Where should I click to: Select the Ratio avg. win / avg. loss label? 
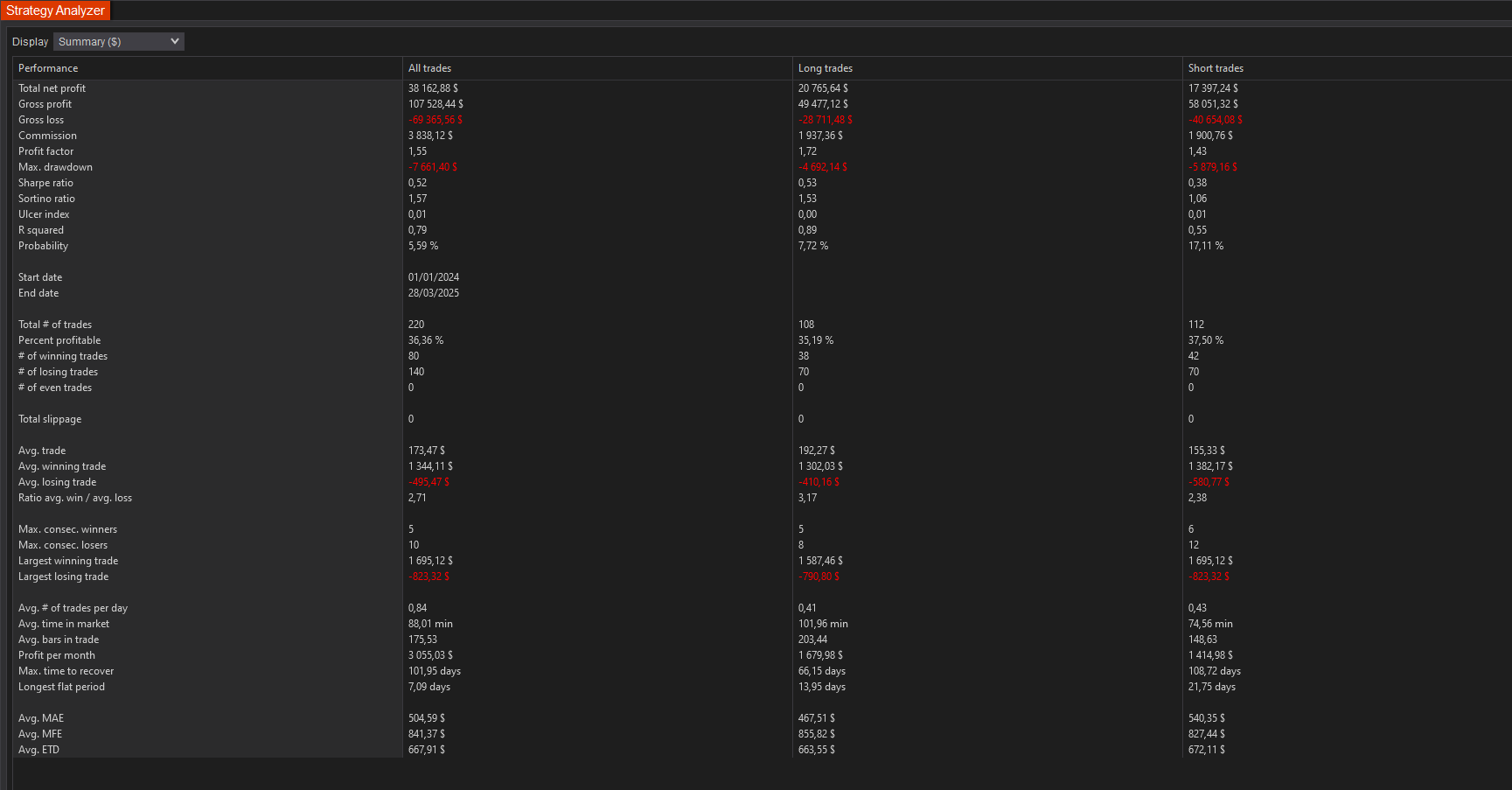[75, 498]
